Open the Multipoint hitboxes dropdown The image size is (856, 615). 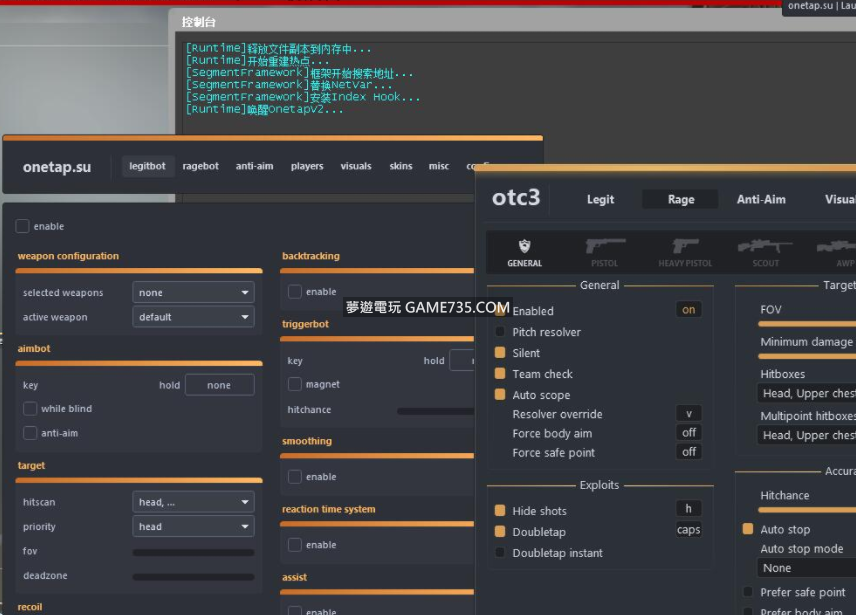806,435
